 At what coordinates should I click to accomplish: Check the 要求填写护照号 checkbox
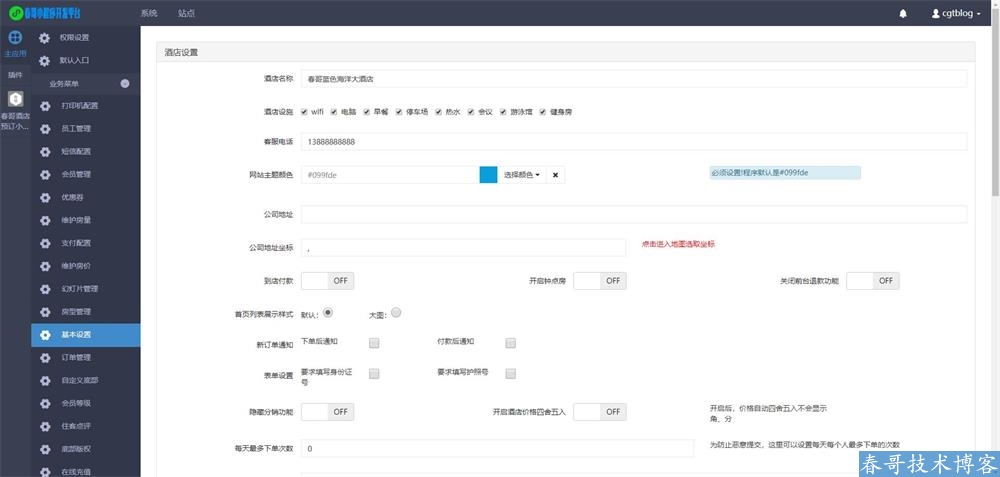pos(510,374)
